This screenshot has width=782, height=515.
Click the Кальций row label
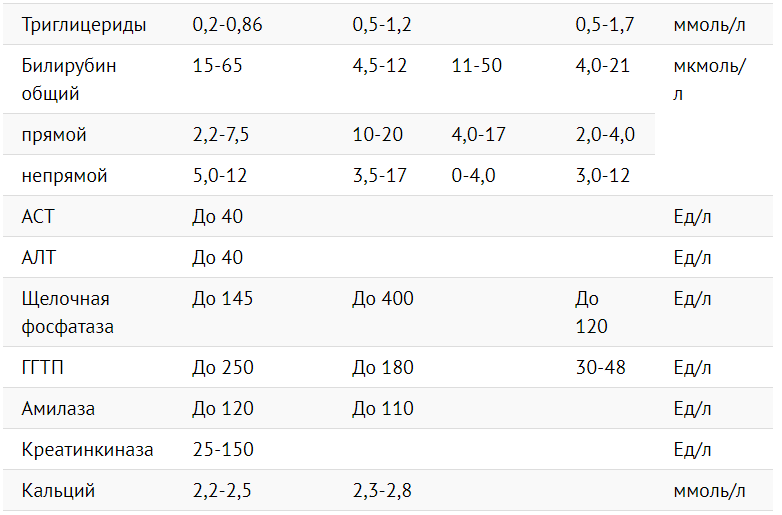pyautogui.click(x=58, y=491)
